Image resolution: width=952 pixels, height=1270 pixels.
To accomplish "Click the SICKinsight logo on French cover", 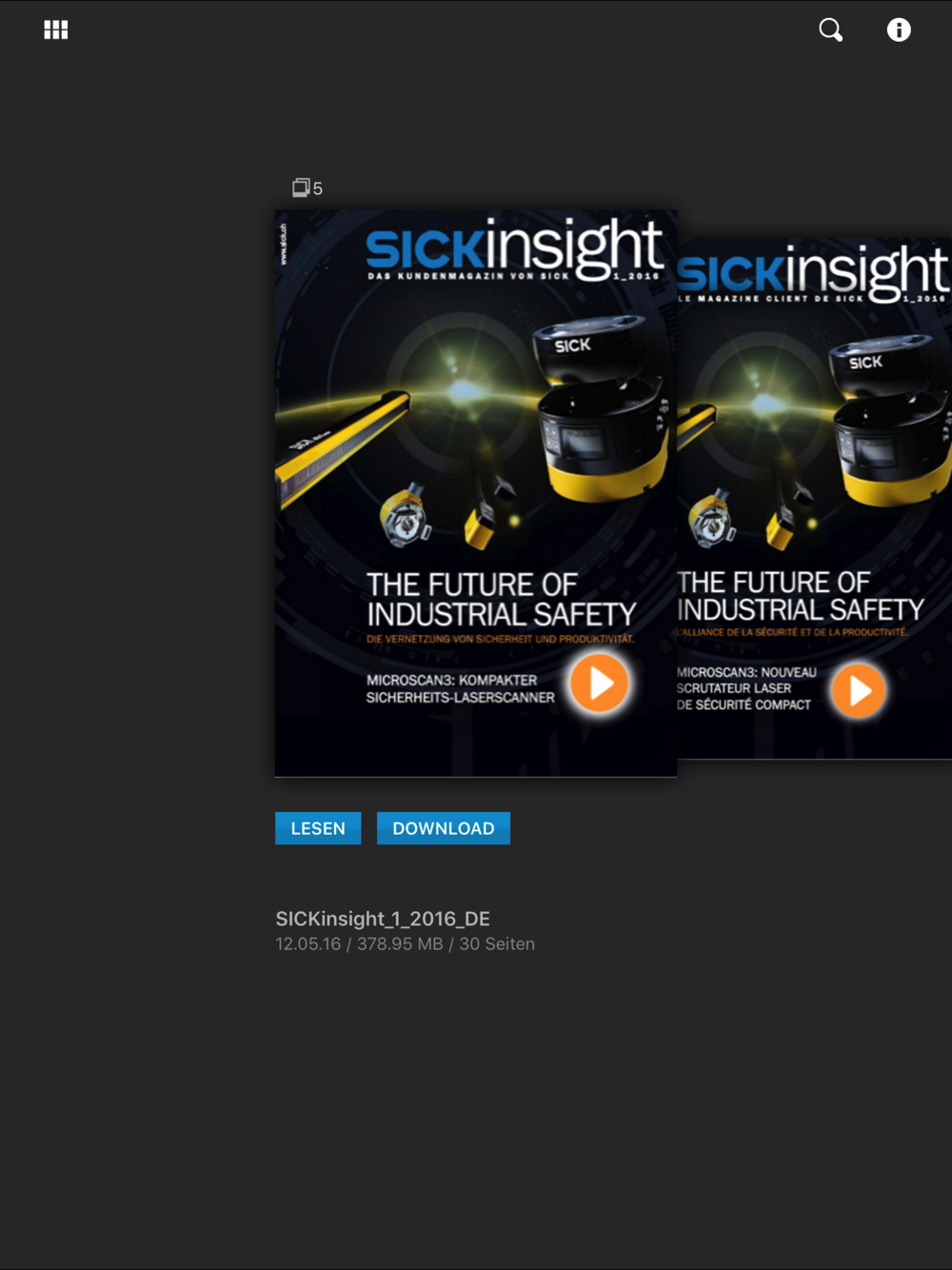I will (814, 272).
